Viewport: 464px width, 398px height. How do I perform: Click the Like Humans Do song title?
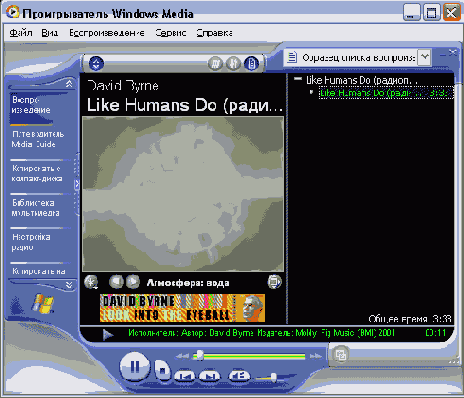[x=185, y=105]
